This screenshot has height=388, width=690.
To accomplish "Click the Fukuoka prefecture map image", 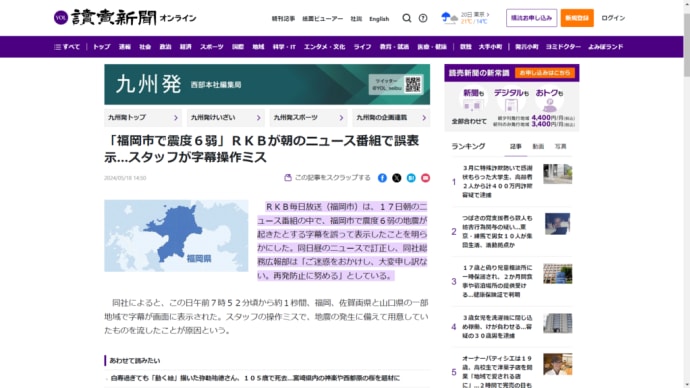I will coord(176,236).
